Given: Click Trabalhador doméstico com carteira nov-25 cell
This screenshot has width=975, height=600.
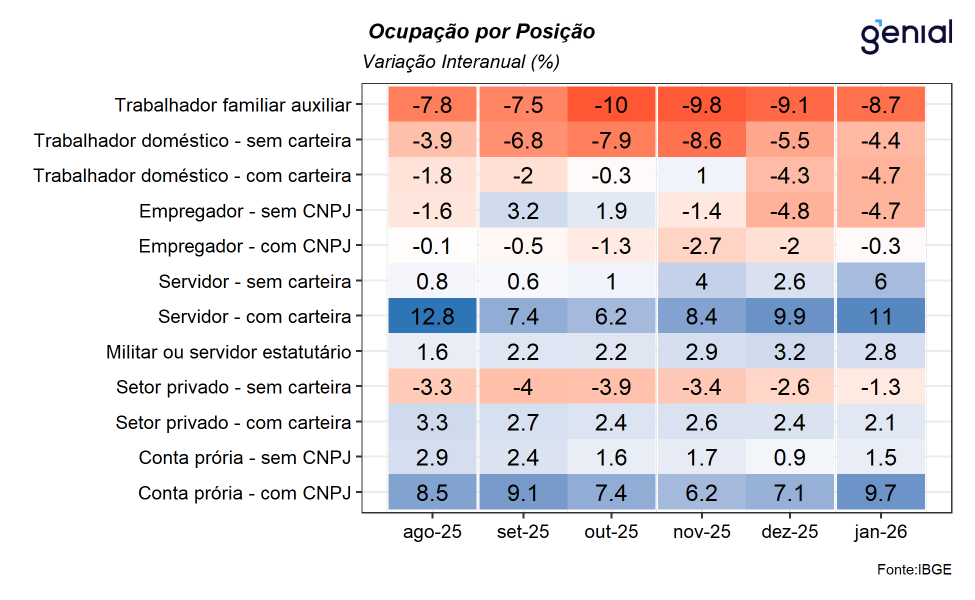Looking at the screenshot, I should (701, 176).
